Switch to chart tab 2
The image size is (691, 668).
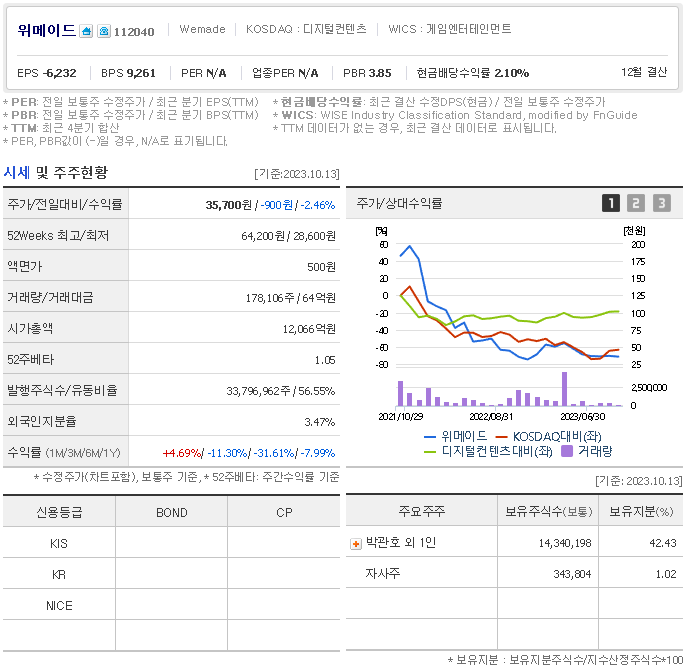click(x=636, y=203)
